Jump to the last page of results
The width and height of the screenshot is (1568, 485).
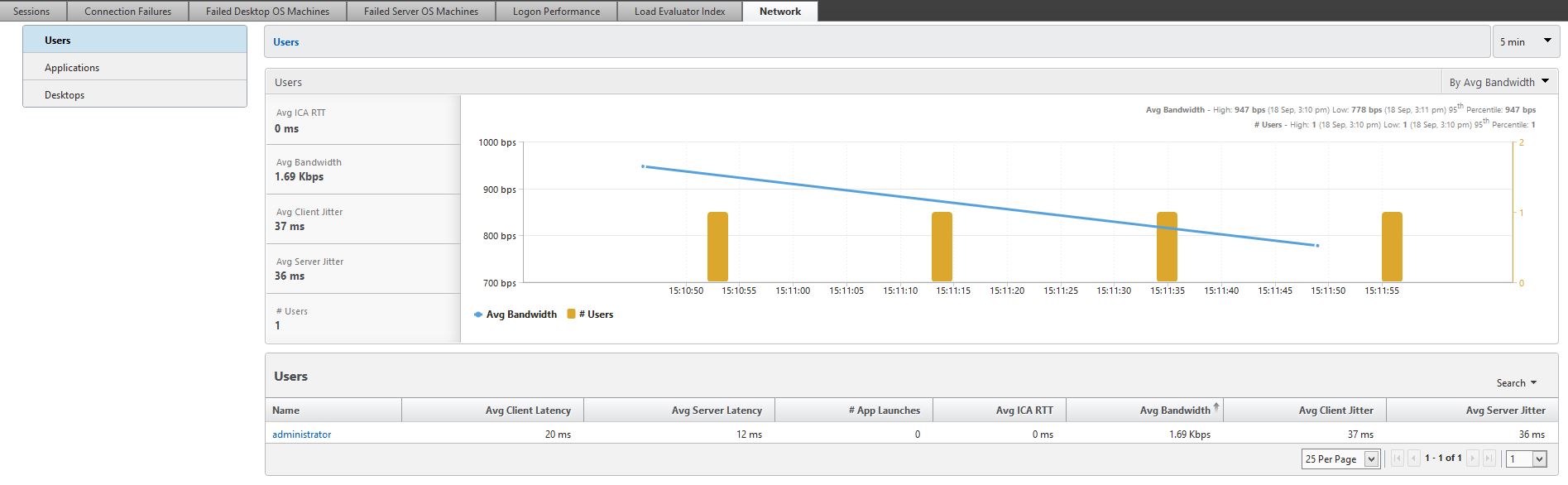click(1489, 459)
